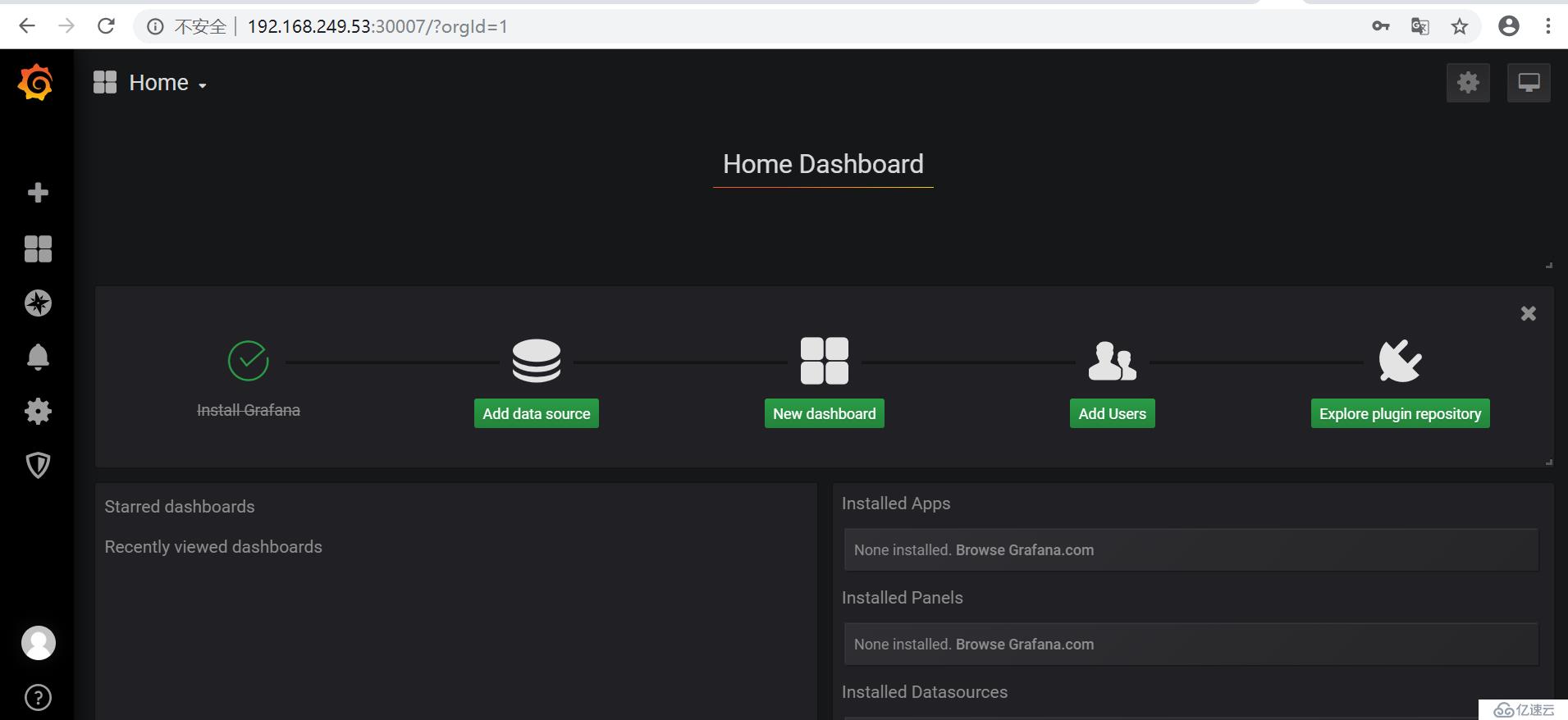Click the getting started panel resize handle

click(x=1549, y=463)
